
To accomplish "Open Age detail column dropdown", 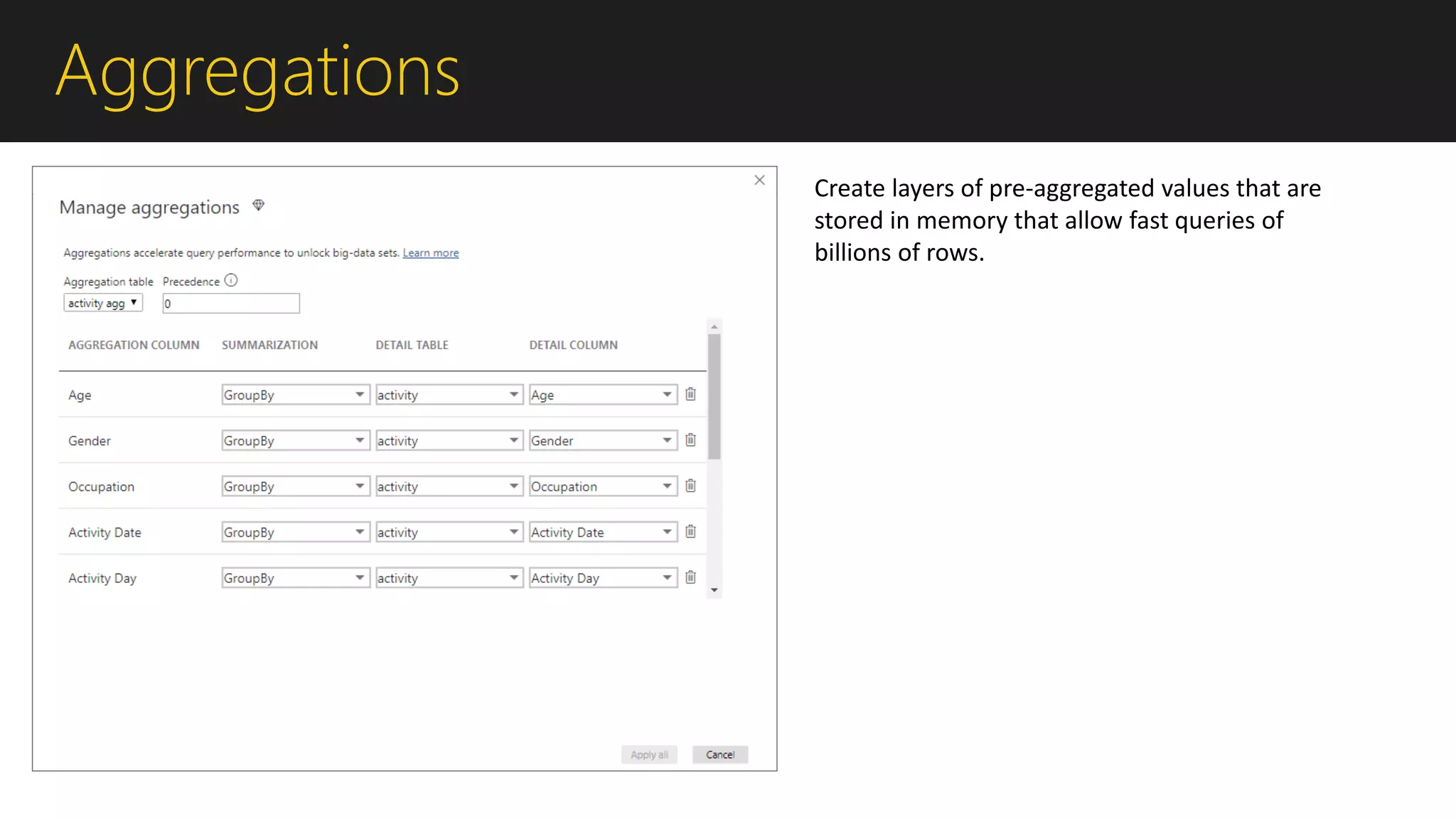I will tap(603, 395).
